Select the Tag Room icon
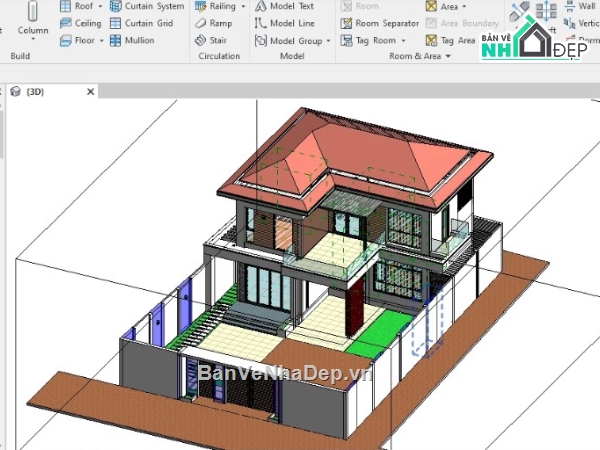This screenshot has height=450, width=600. click(x=346, y=41)
